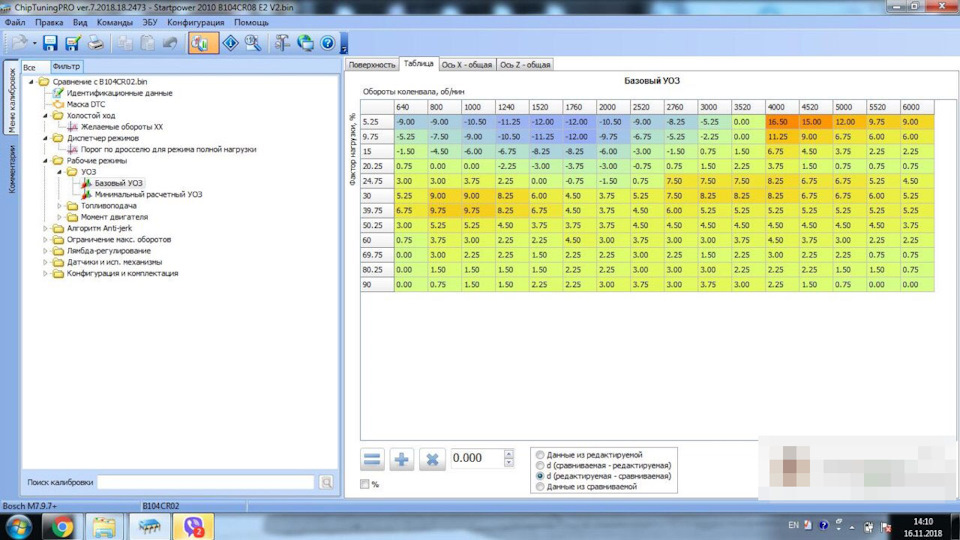Open Chrome from the Windows taskbar
This screenshot has height=540, width=960.
click(62, 527)
